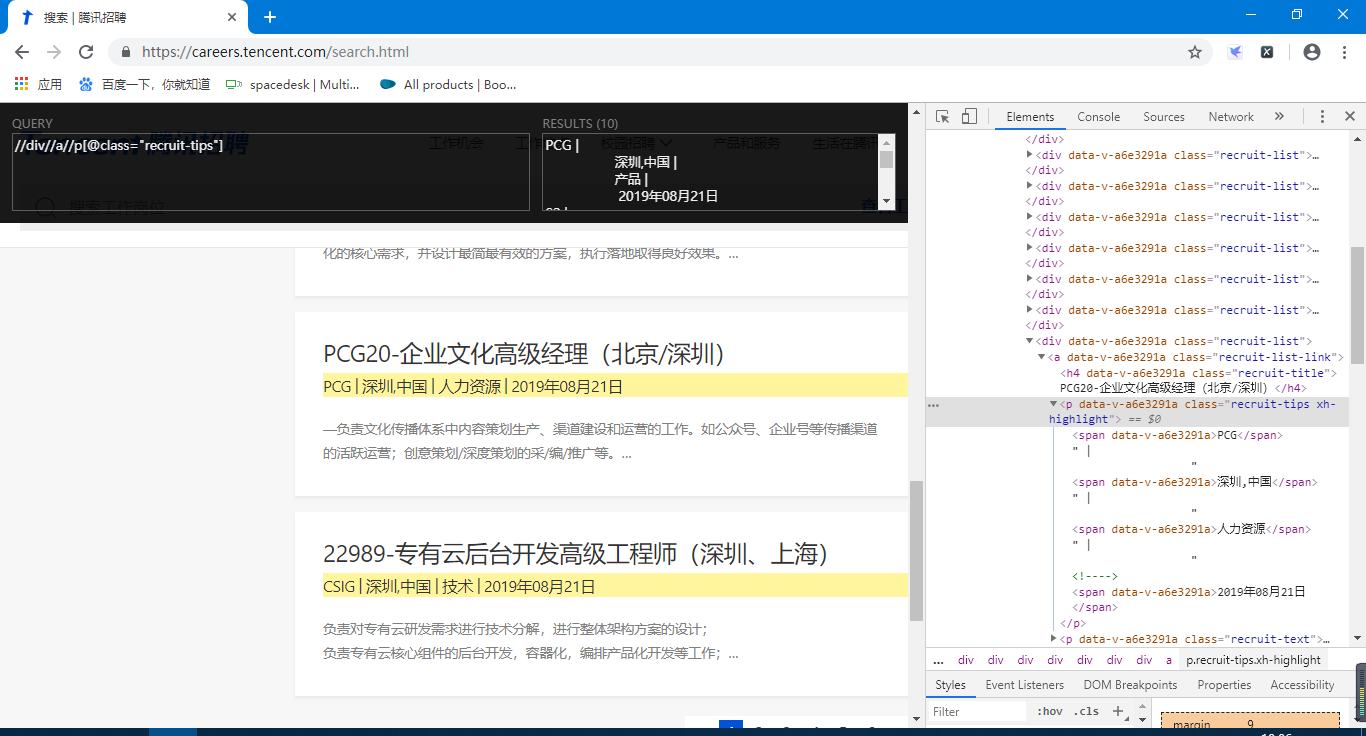
Task: Show more DevTools tabs via chevron
Action: 1279,117
